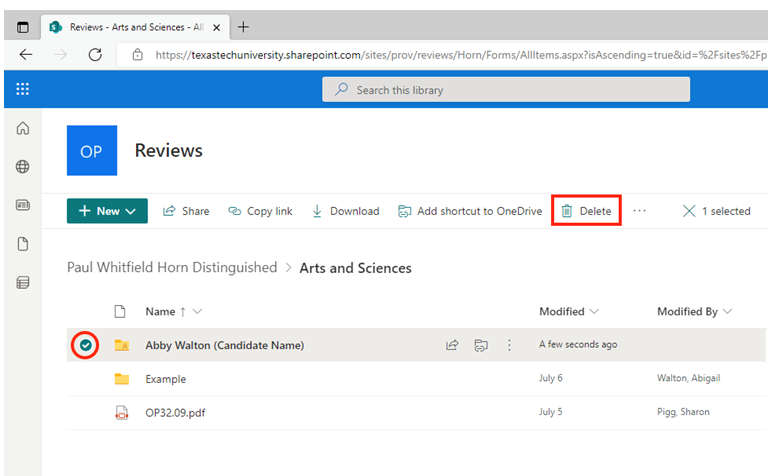The width and height of the screenshot is (776, 476).
Task: Open the news icon in sidebar
Action: (23, 205)
